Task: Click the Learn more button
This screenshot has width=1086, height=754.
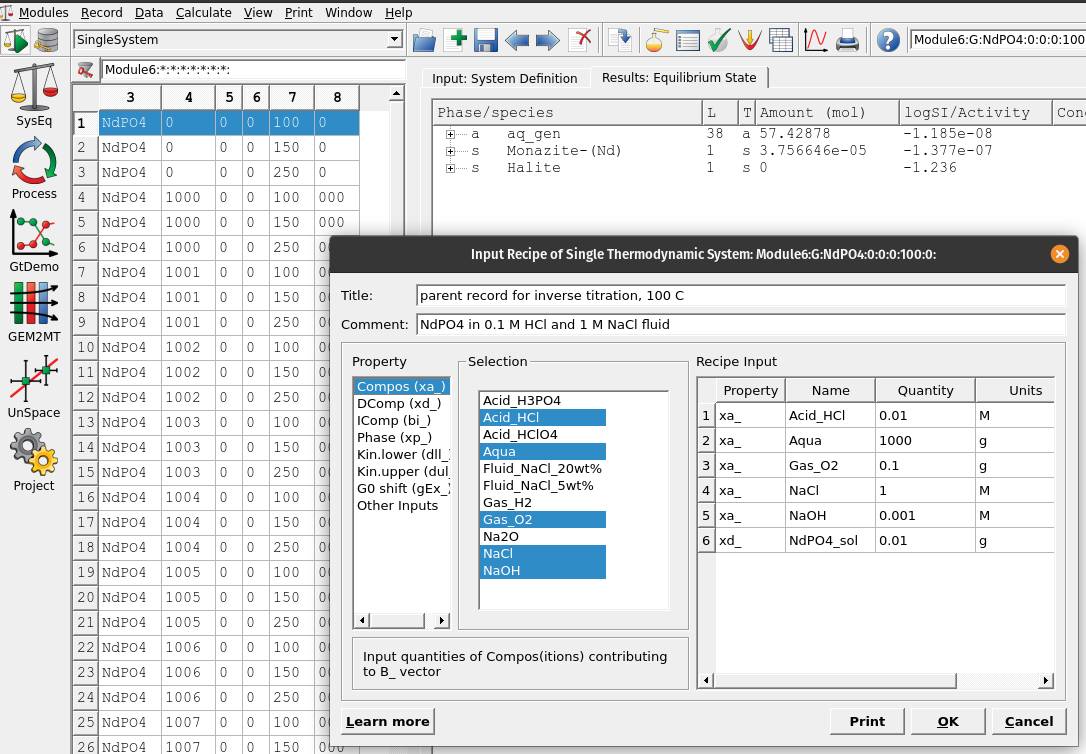Action: coord(388,721)
